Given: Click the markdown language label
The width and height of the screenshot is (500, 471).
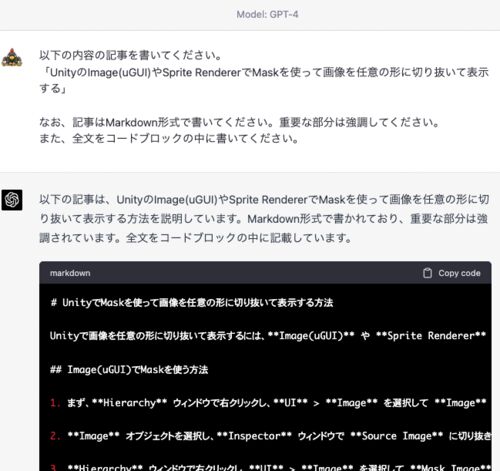Looking at the screenshot, I should [70, 273].
